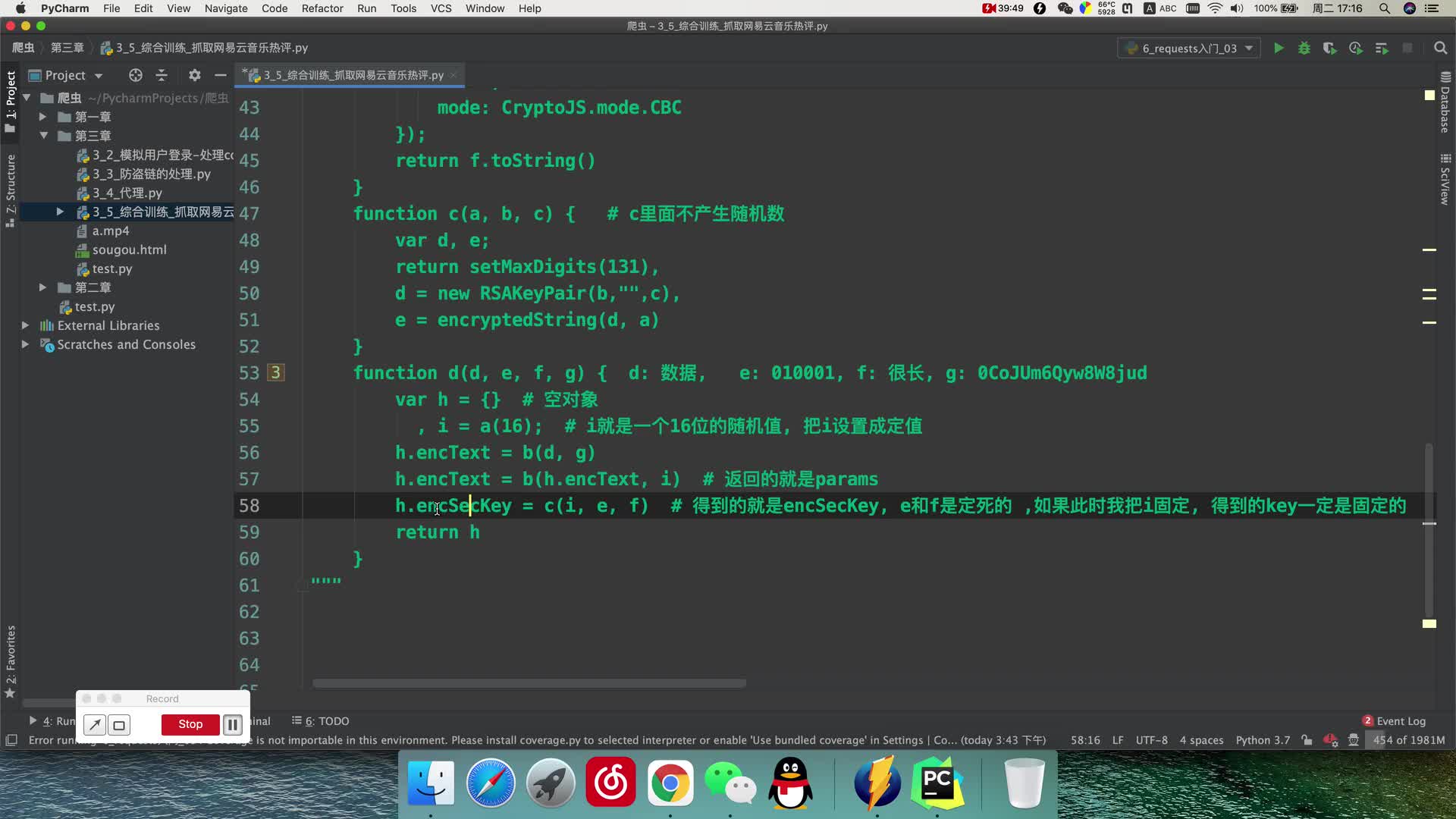
Task: Change the Python 3.7 interpreter
Action: 1263,740
